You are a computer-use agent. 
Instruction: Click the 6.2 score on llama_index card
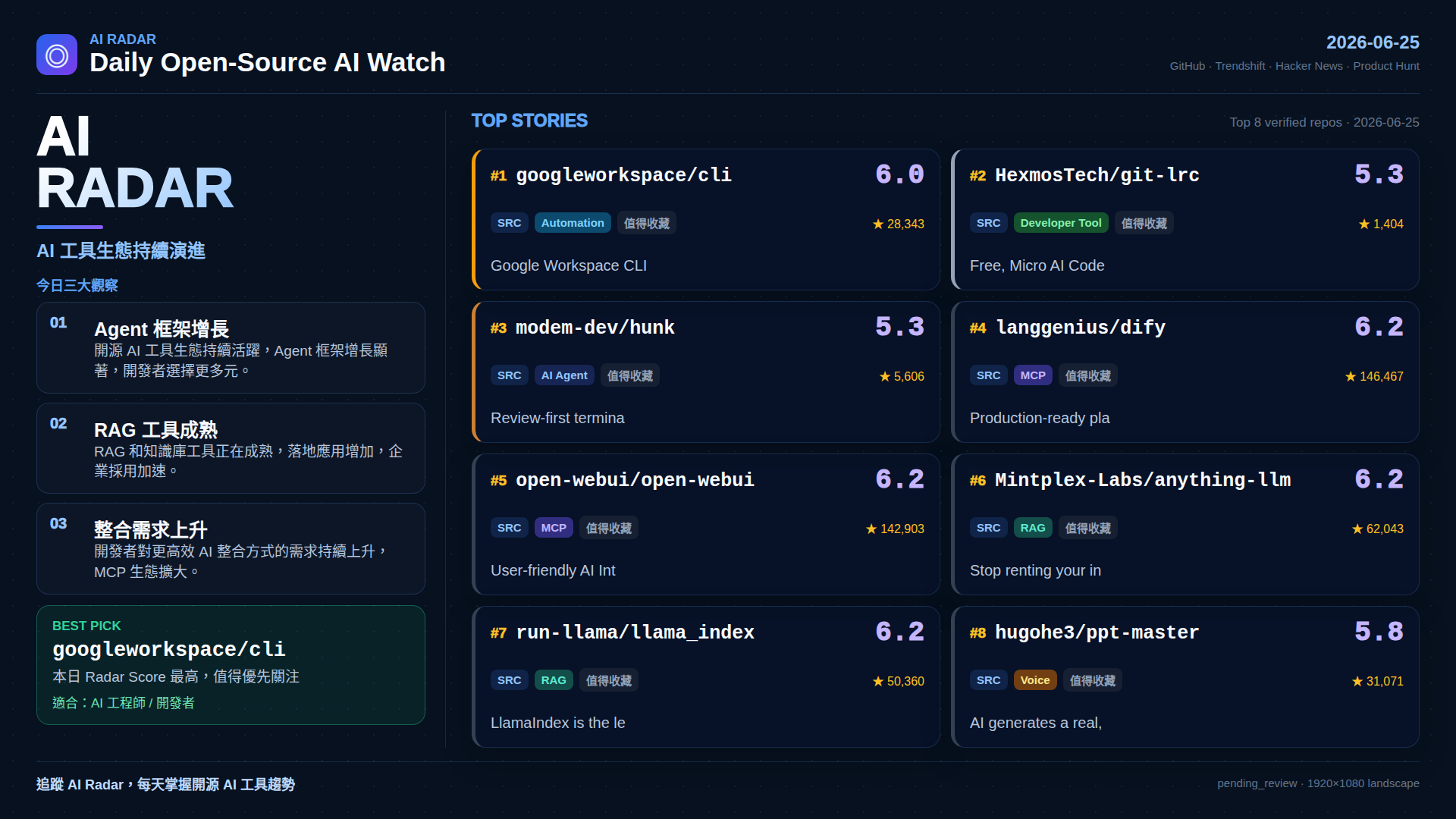[x=899, y=632]
